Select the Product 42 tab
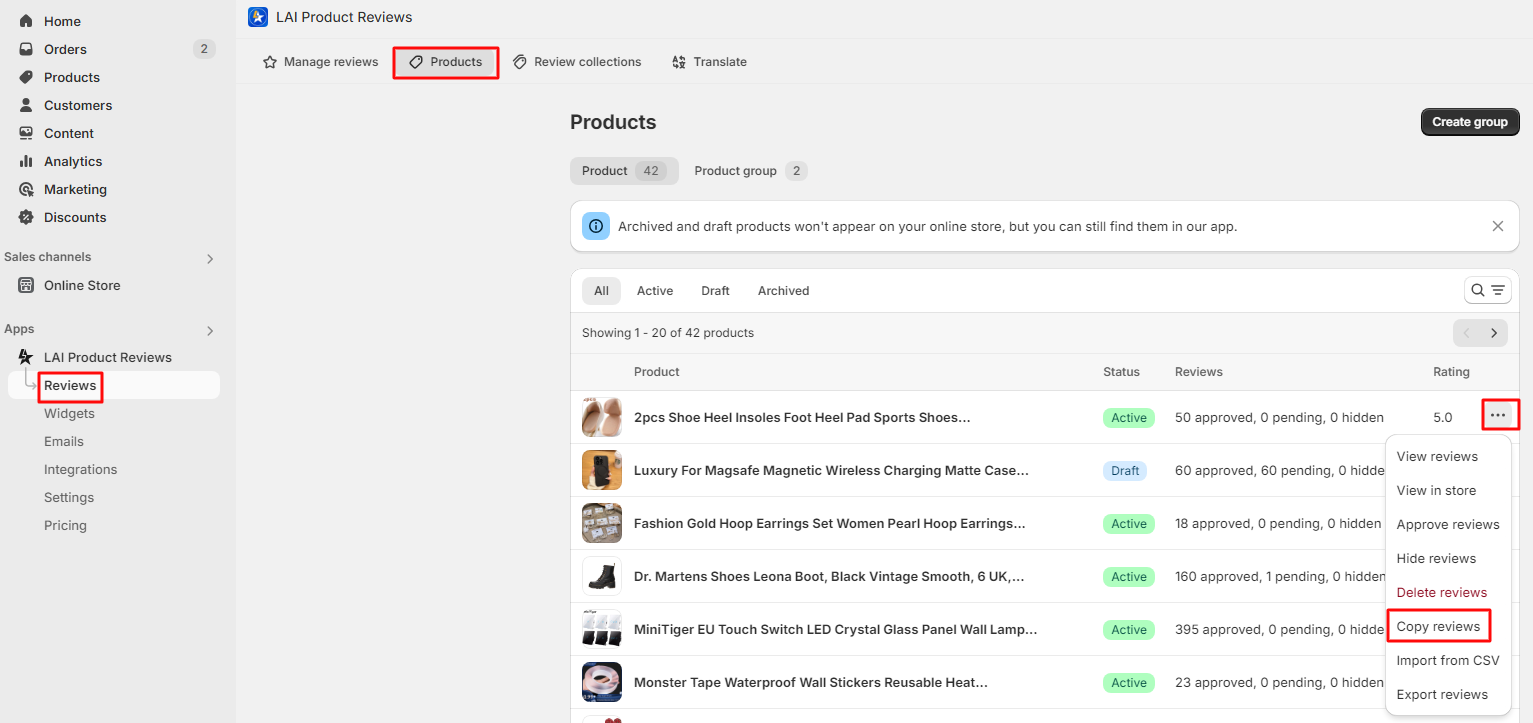 pos(624,171)
